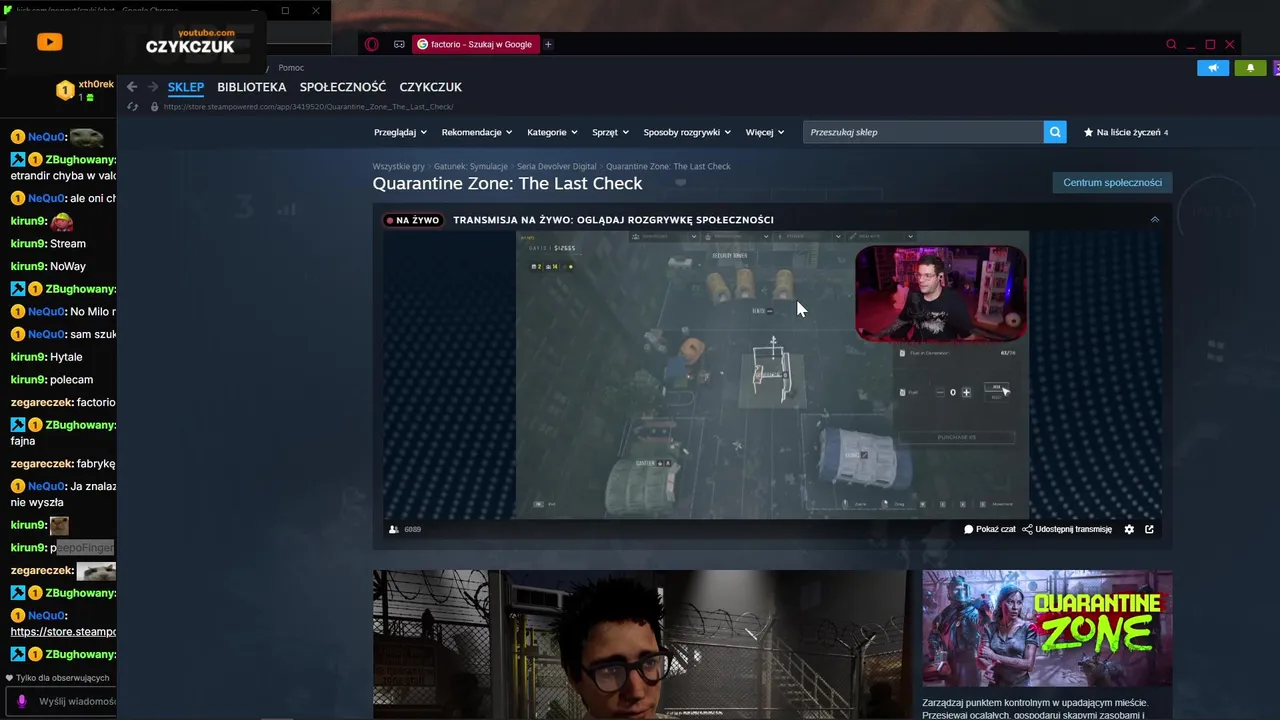Click xth0rek's gold badge in chat

tap(65, 91)
